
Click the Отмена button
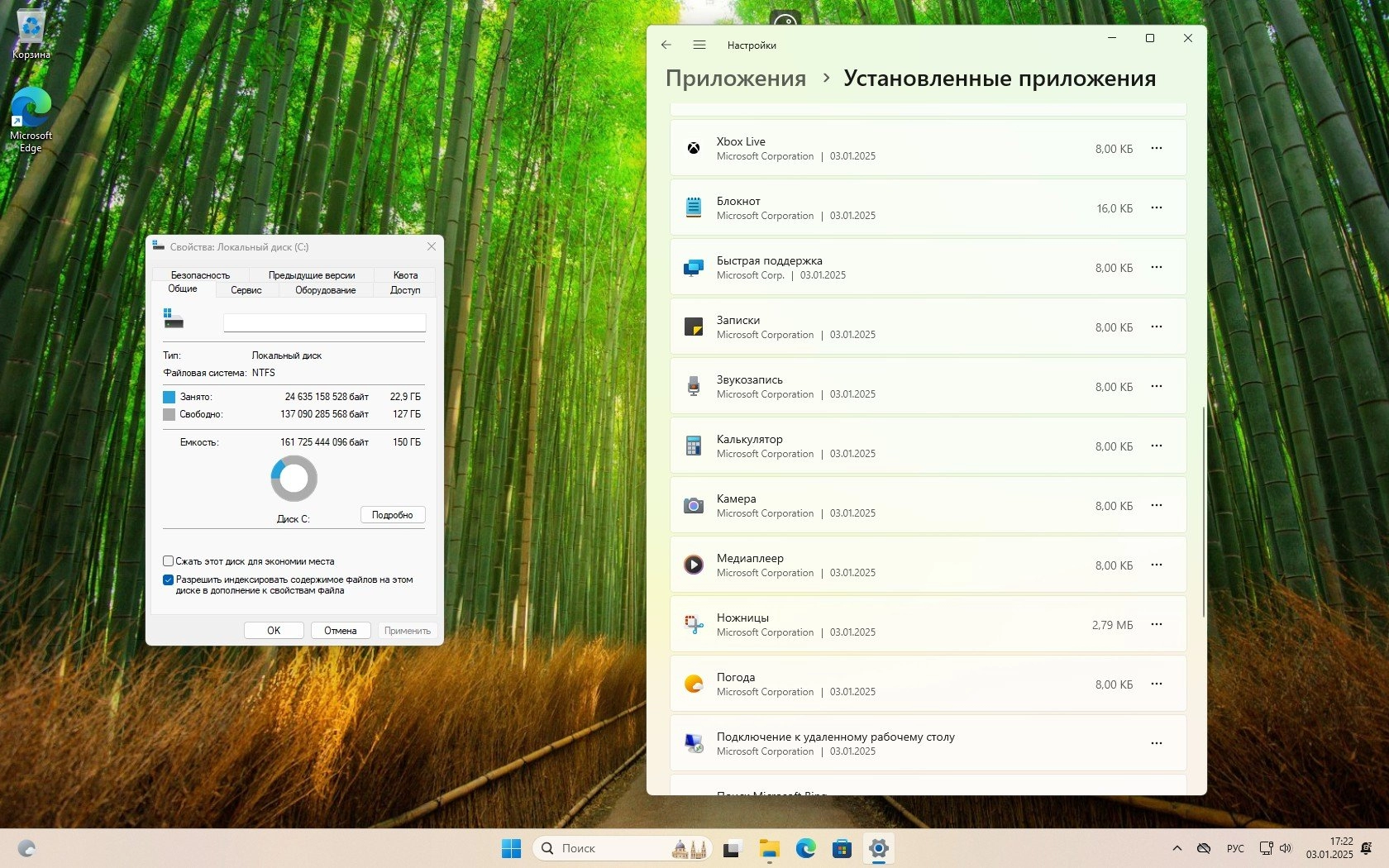[x=340, y=631]
